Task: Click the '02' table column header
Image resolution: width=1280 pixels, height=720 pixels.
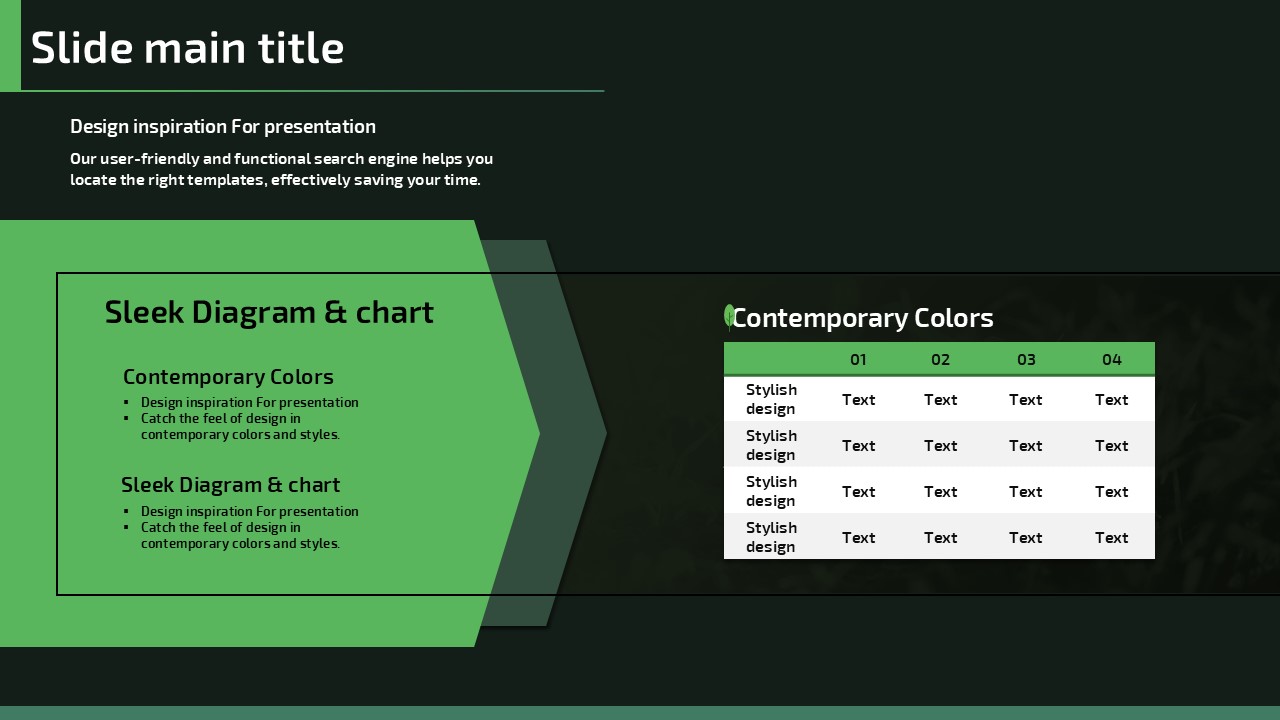Action: coord(940,360)
